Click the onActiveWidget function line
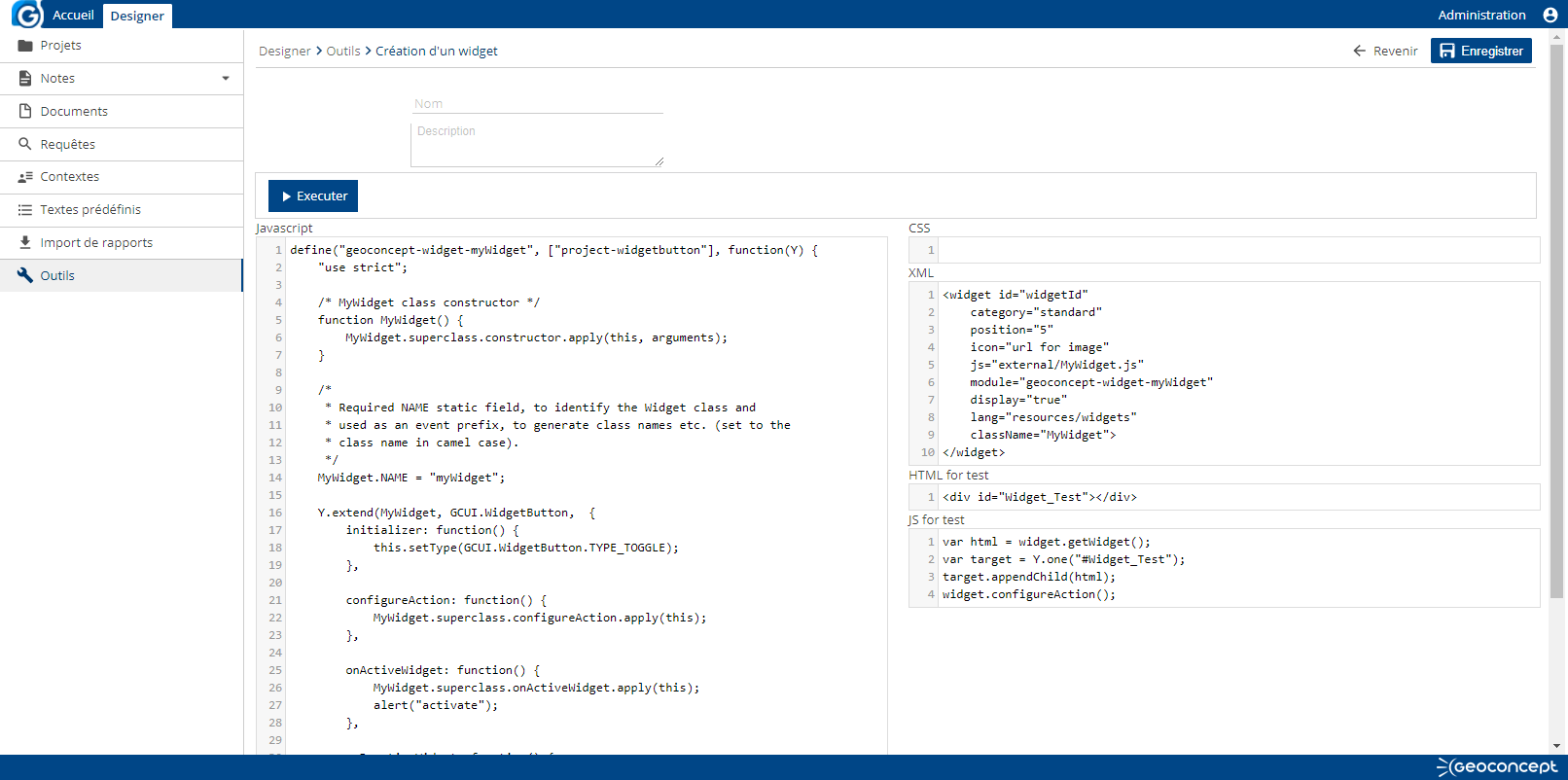This screenshot has height=780, width=1568. point(443,670)
